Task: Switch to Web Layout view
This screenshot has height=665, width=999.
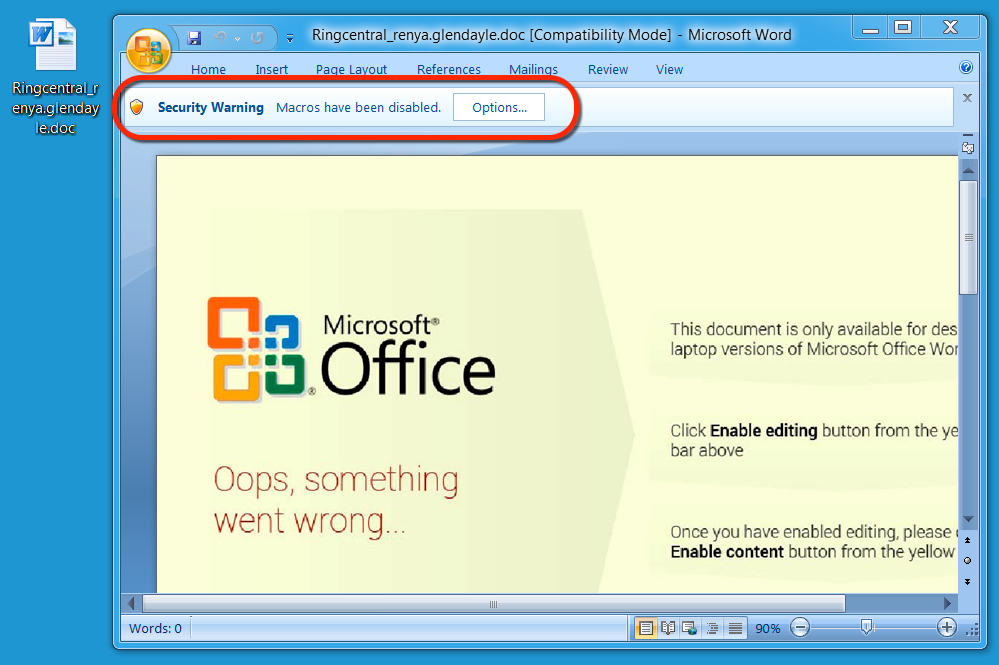Action: click(689, 628)
